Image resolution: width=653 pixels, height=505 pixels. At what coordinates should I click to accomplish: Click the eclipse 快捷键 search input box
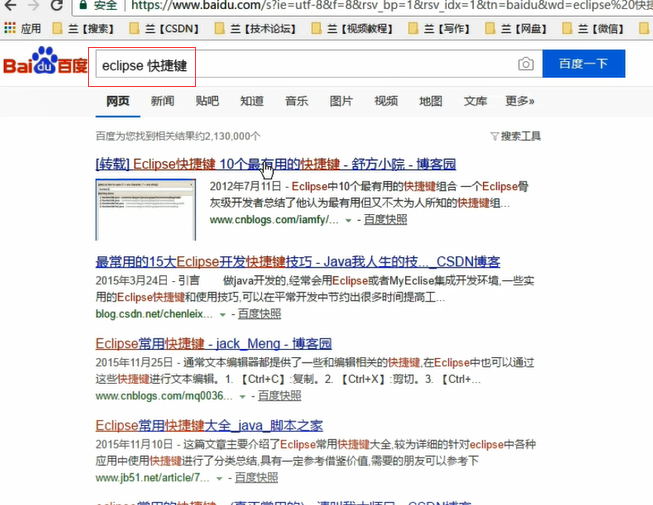click(319, 64)
